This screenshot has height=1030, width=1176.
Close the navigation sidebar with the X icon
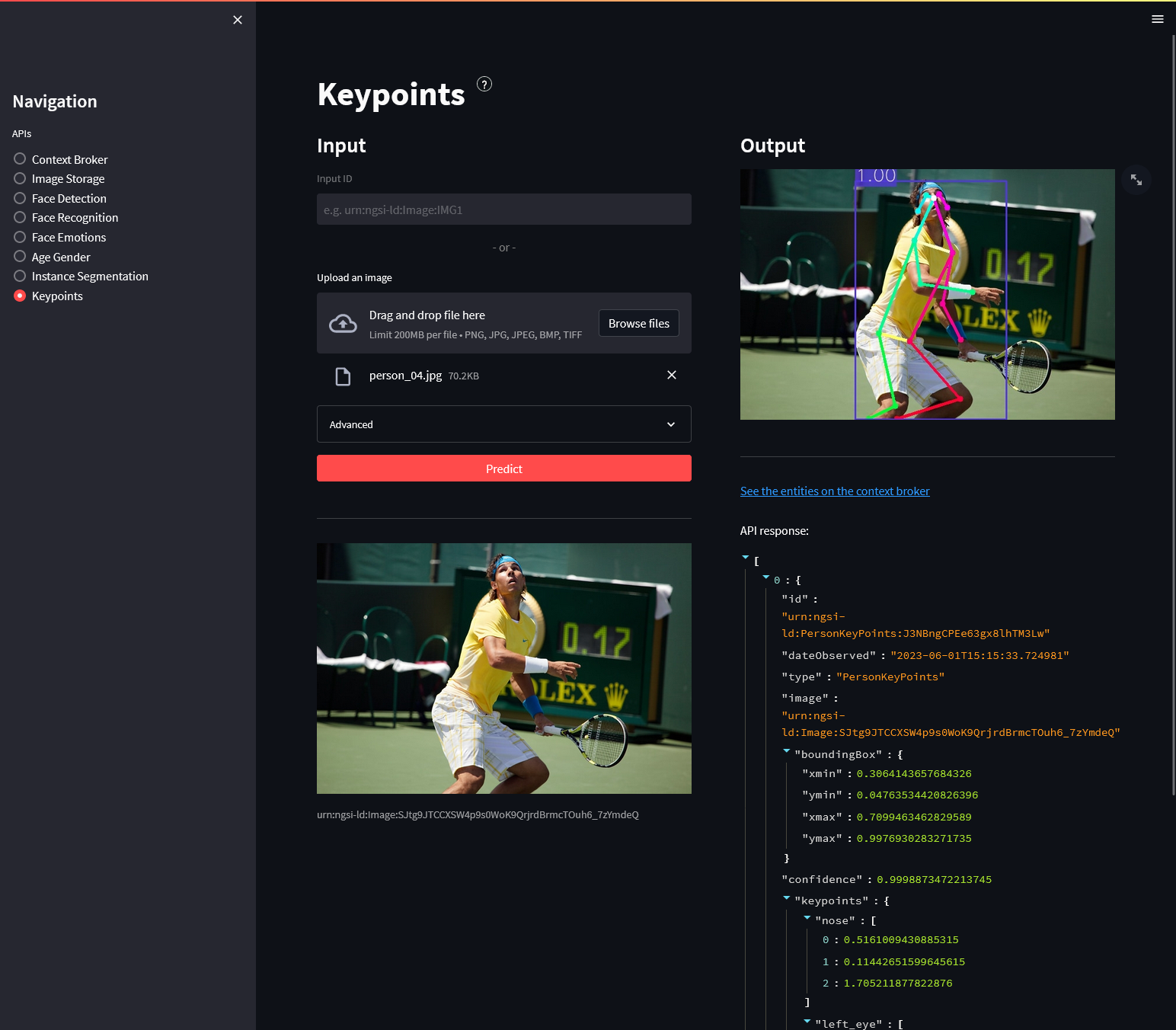[x=238, y=20]
